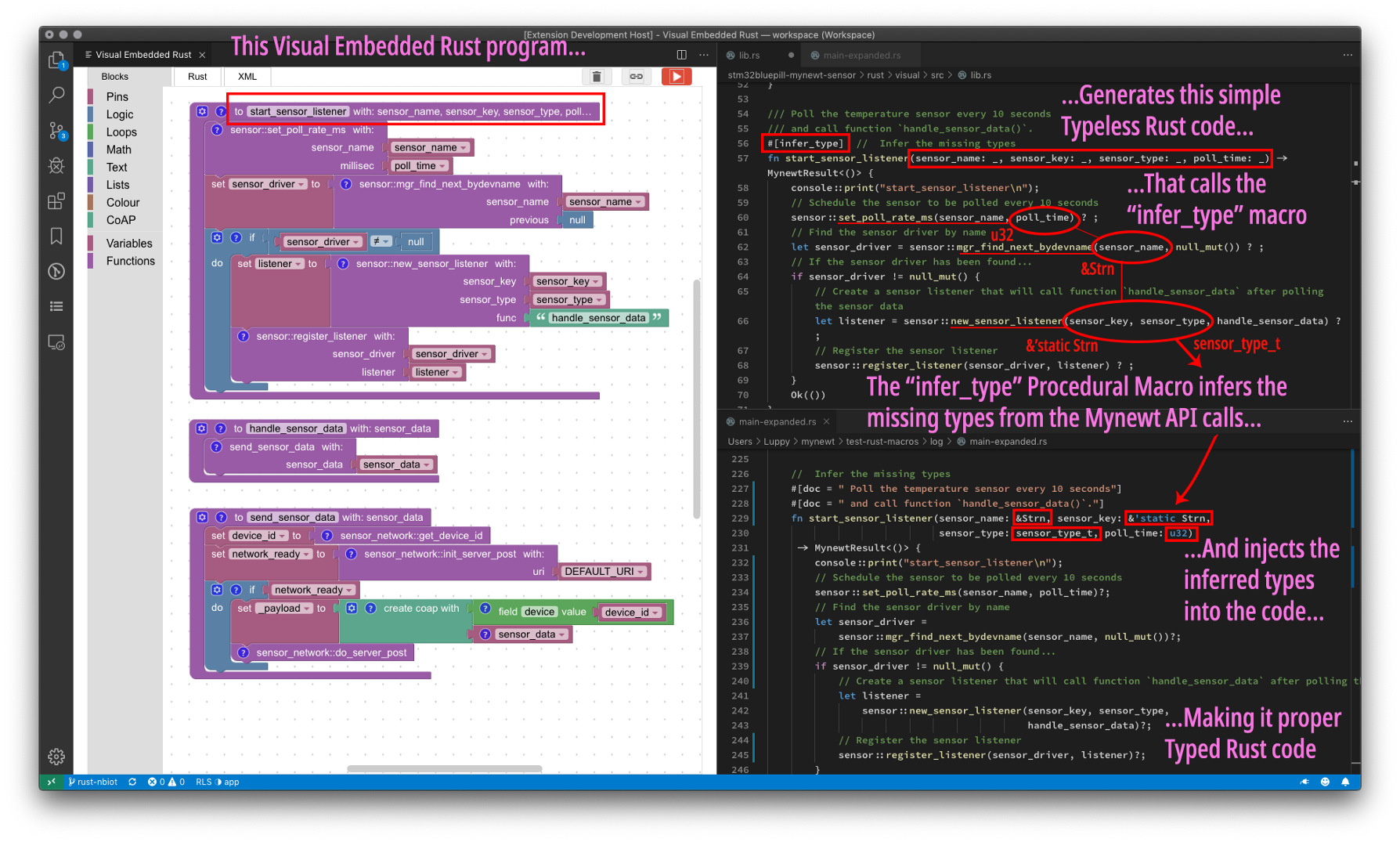Click the trash icon to clear blocks
Viewport: 1400px width, 842px height.
coord(597,76)
